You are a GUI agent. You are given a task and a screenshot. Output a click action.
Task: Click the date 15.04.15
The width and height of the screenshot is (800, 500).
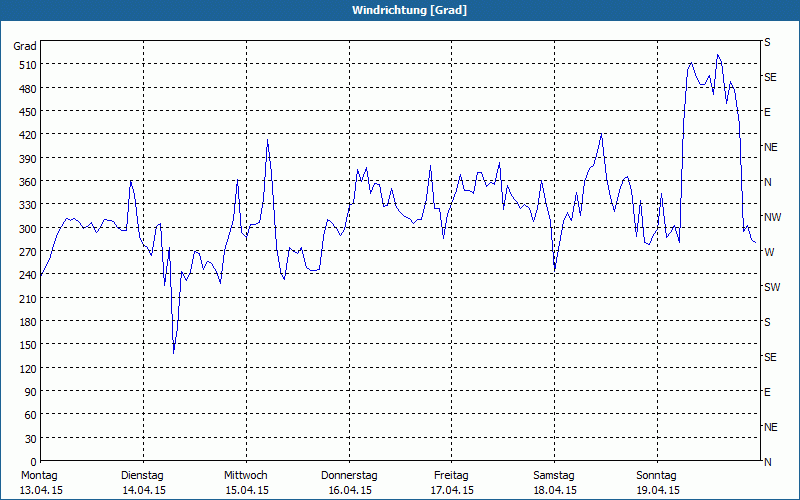point(247,490)
